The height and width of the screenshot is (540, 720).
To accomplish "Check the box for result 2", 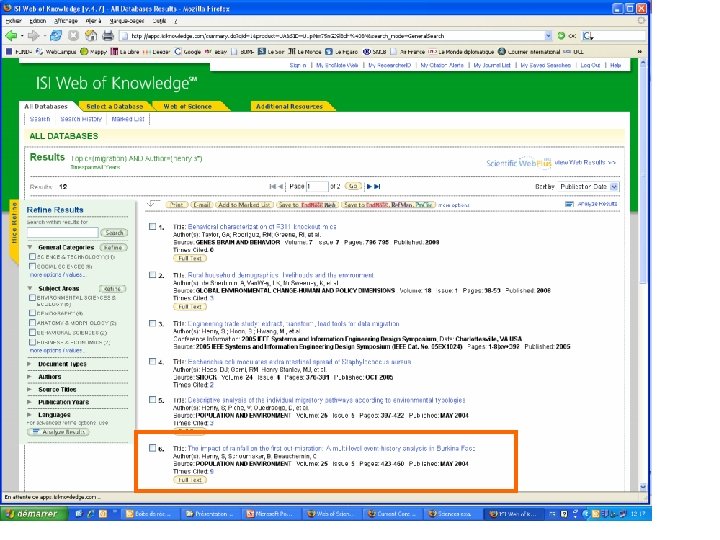I will [x=152, y=275].
